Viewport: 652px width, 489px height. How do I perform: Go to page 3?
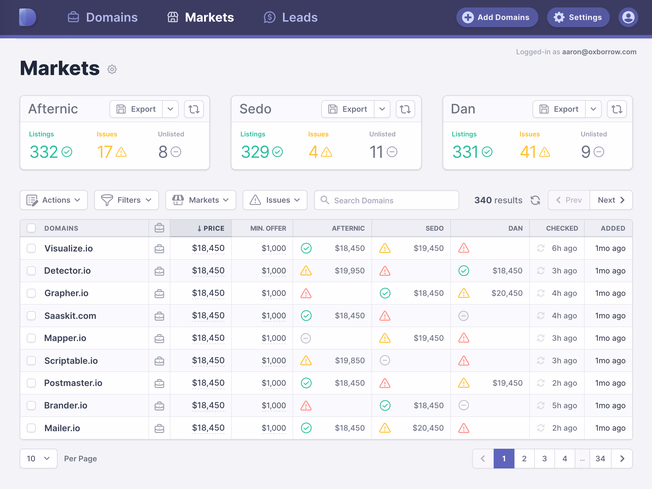click(544, 458)
